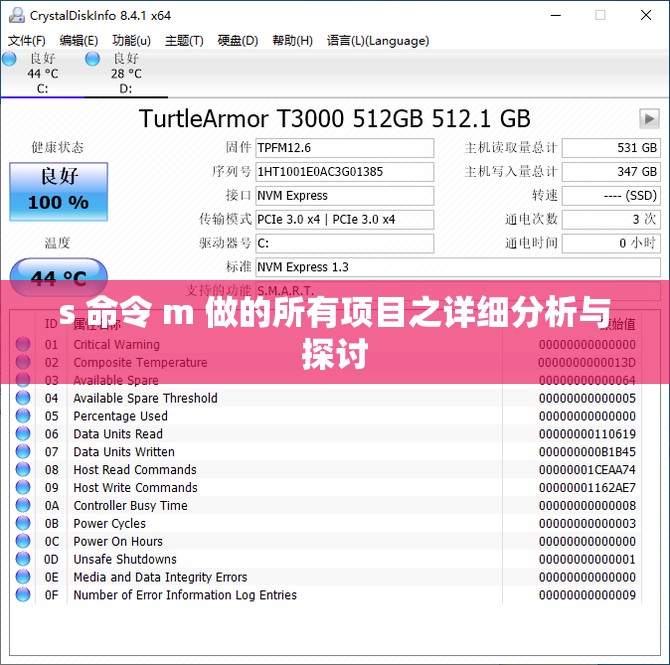Click status dot for Percentage Used
The width and height of the screenshot is (670, 665).
coord(23,416)
